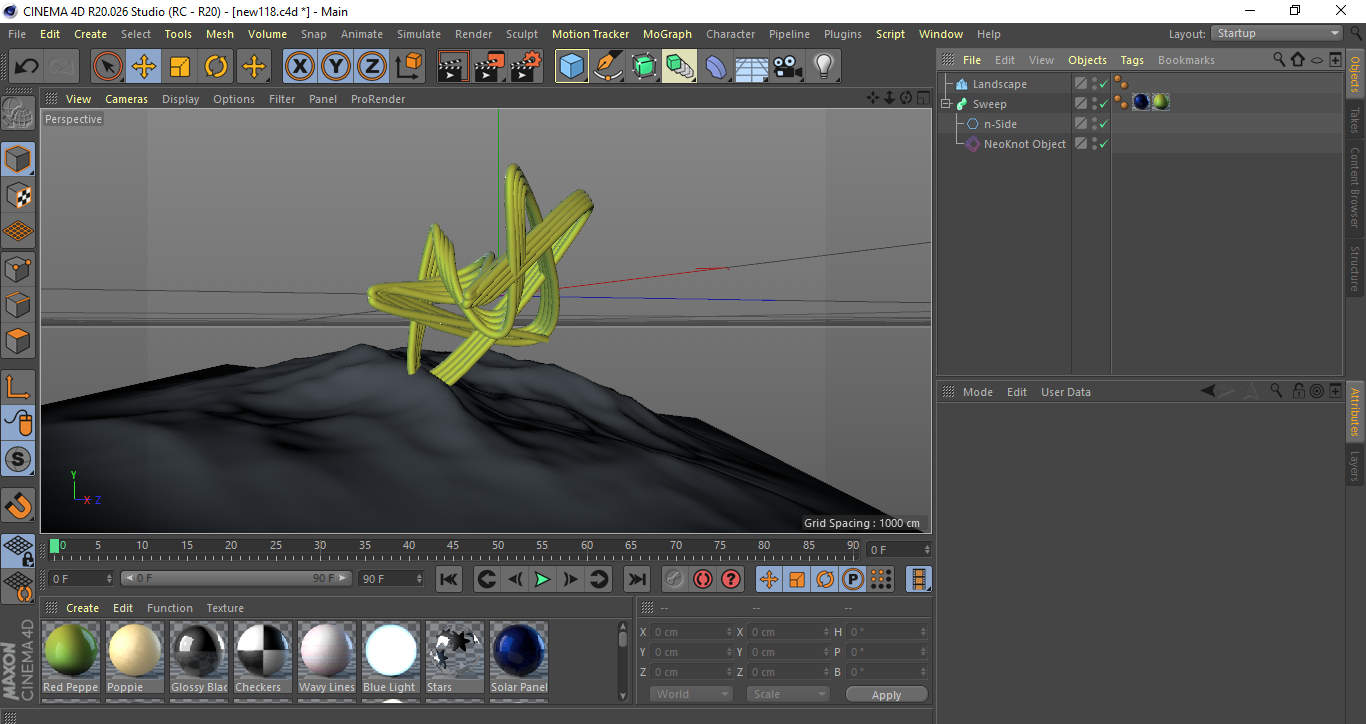
Task: Toggle NeoKnot Object enabled checkmark
Action: coord(1103,144)
